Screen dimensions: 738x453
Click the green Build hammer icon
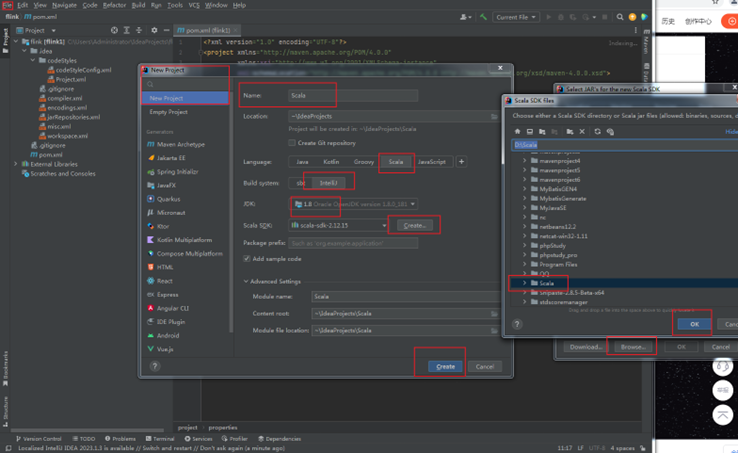[483, 17]
